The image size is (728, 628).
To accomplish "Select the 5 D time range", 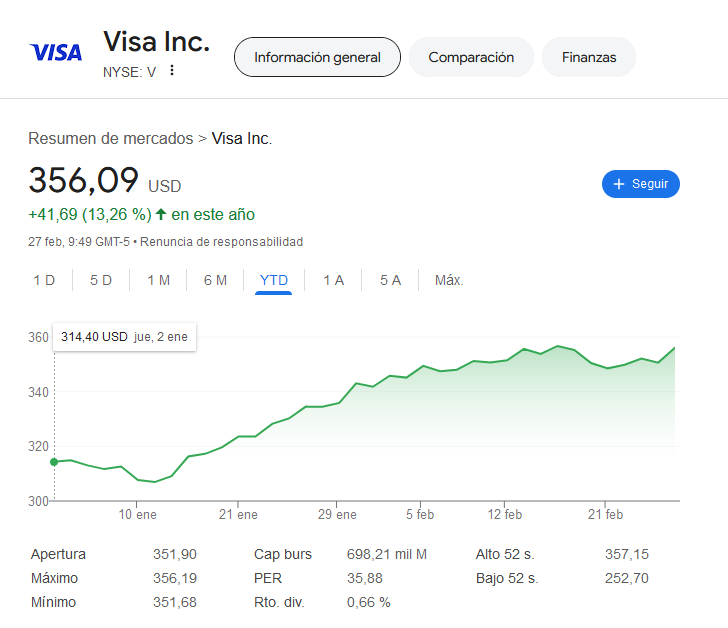I will tap(101, 280).
